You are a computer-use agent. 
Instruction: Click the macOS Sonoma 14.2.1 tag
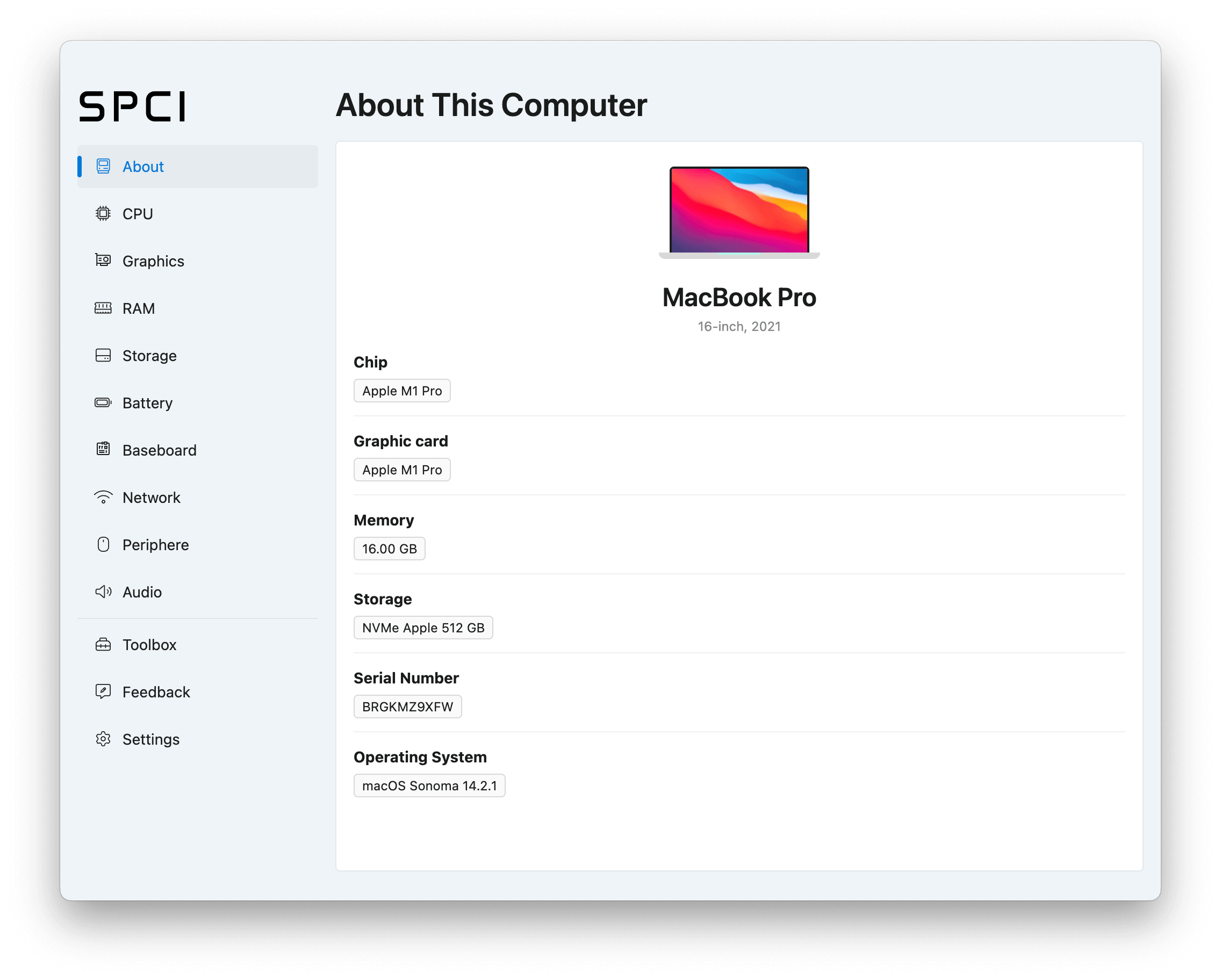pos(430,786)
